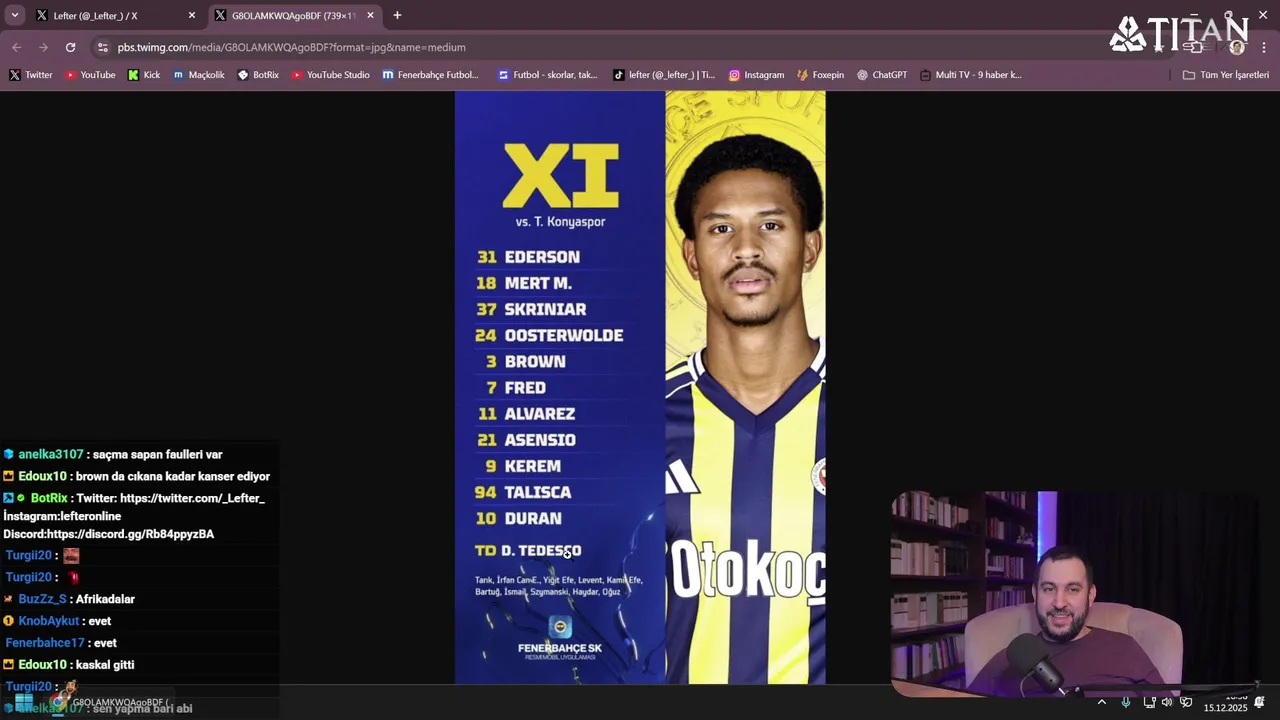
Task: Open the volume tray icon
Action: pos(1167,702)
